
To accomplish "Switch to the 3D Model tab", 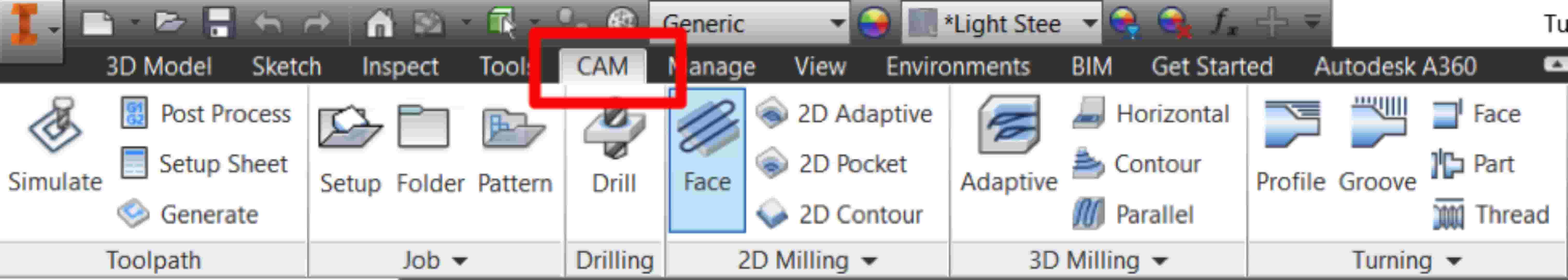I will (158, 66).
